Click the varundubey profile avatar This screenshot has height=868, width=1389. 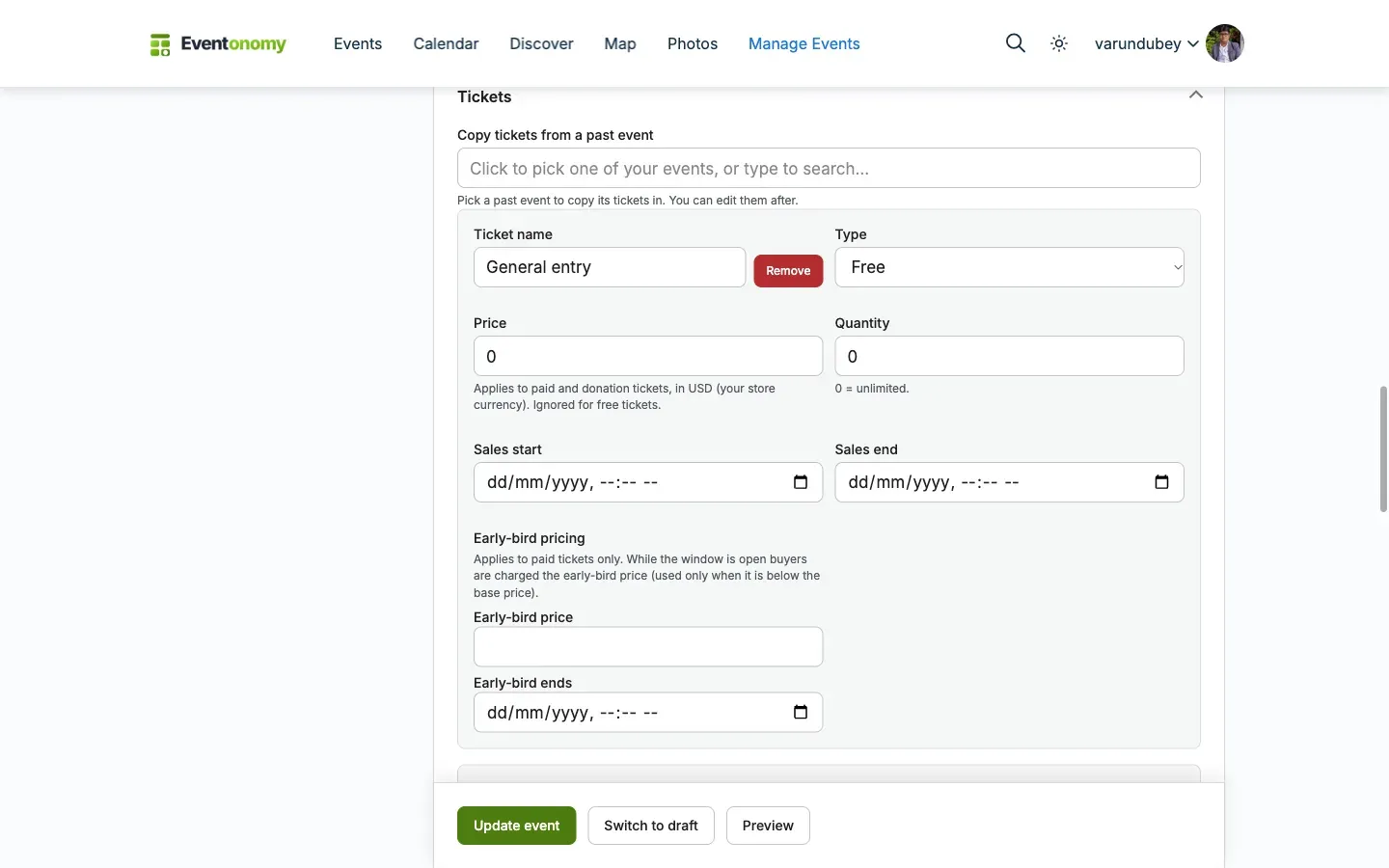click(x=1225, y=43)
